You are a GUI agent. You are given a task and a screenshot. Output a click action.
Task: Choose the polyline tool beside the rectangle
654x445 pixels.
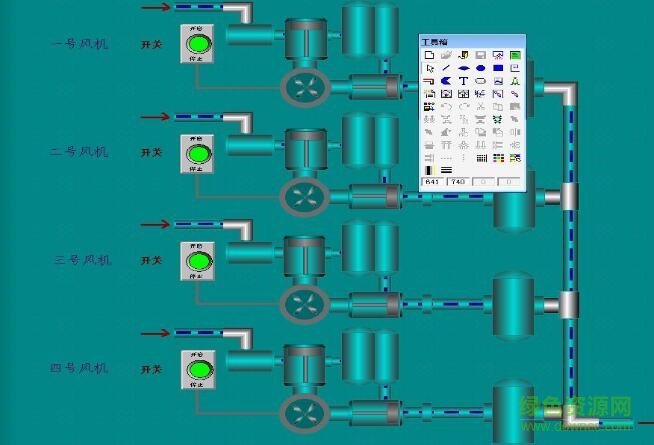[x=515, y=68]
